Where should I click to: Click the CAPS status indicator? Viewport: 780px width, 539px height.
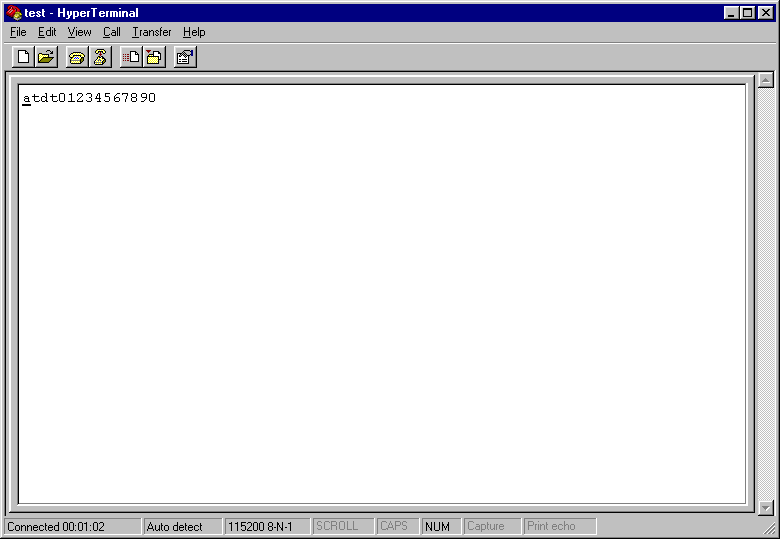398,526
